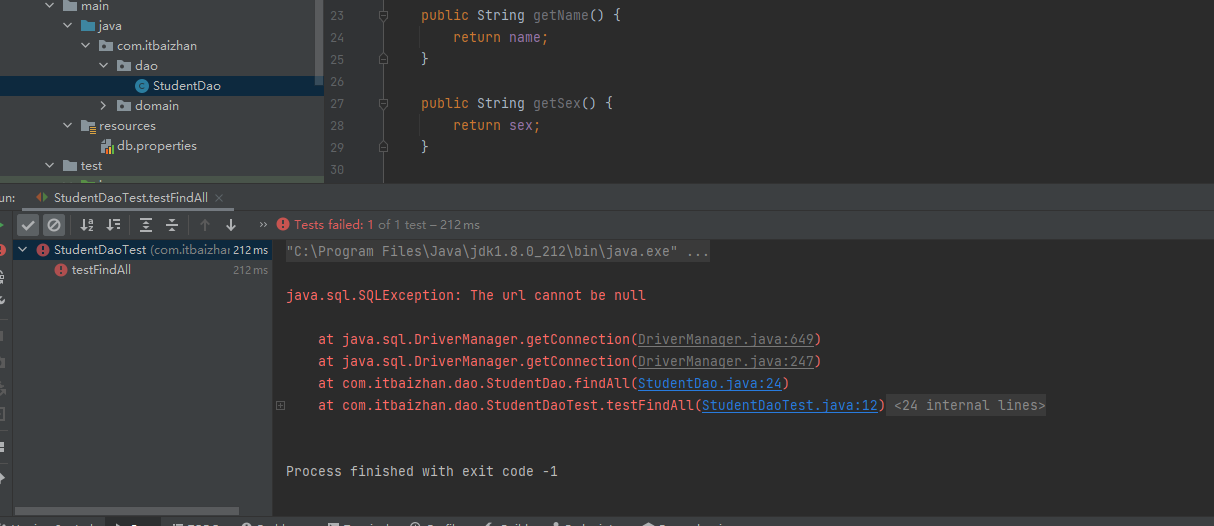Image resolution: width=1214 pixels, height=526 pixels.
Task: Select the StudentDaoTest.testFindAll run tab
Action: (129, 198)
